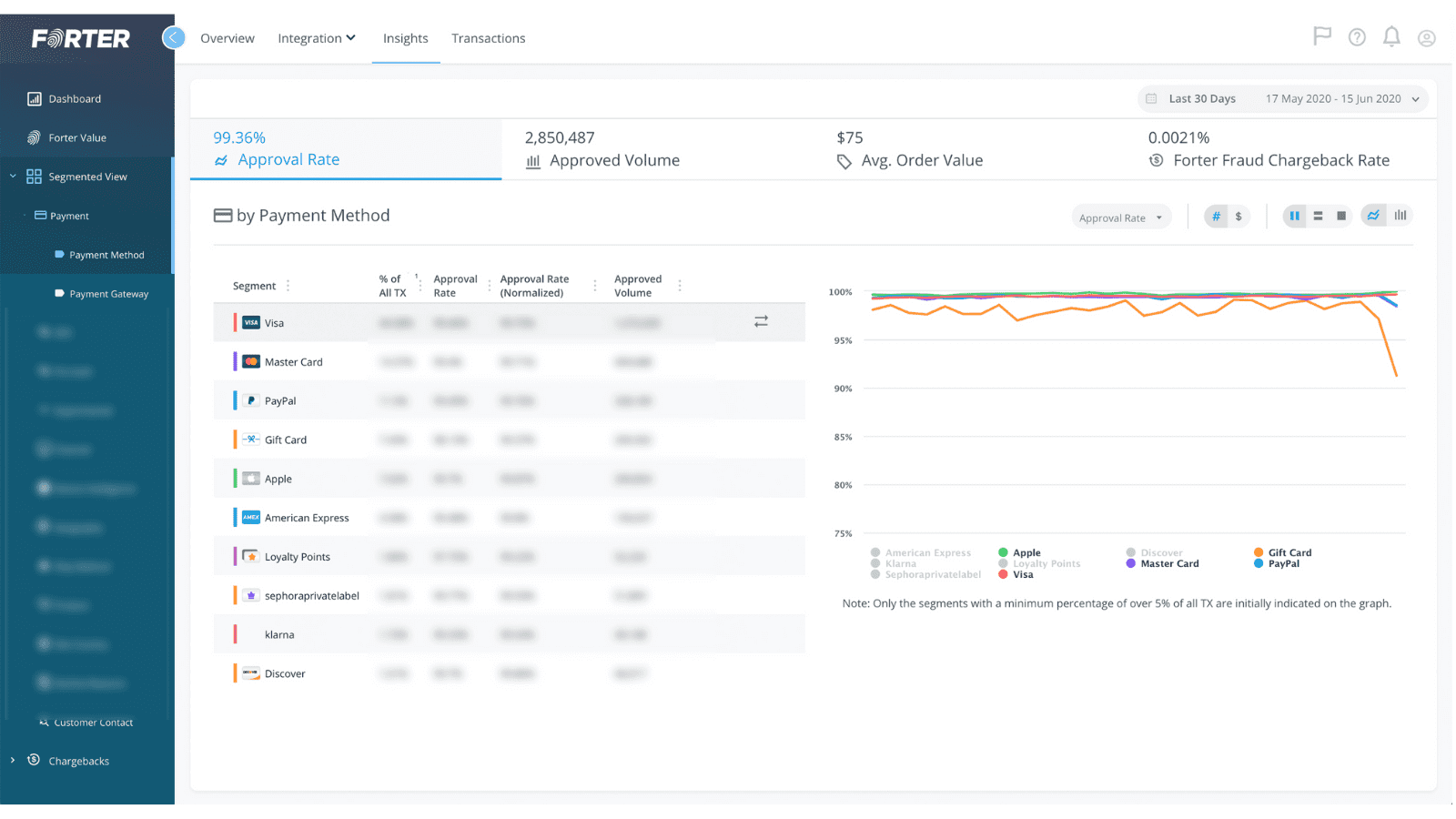Click the flag icon in the header

1322,36
